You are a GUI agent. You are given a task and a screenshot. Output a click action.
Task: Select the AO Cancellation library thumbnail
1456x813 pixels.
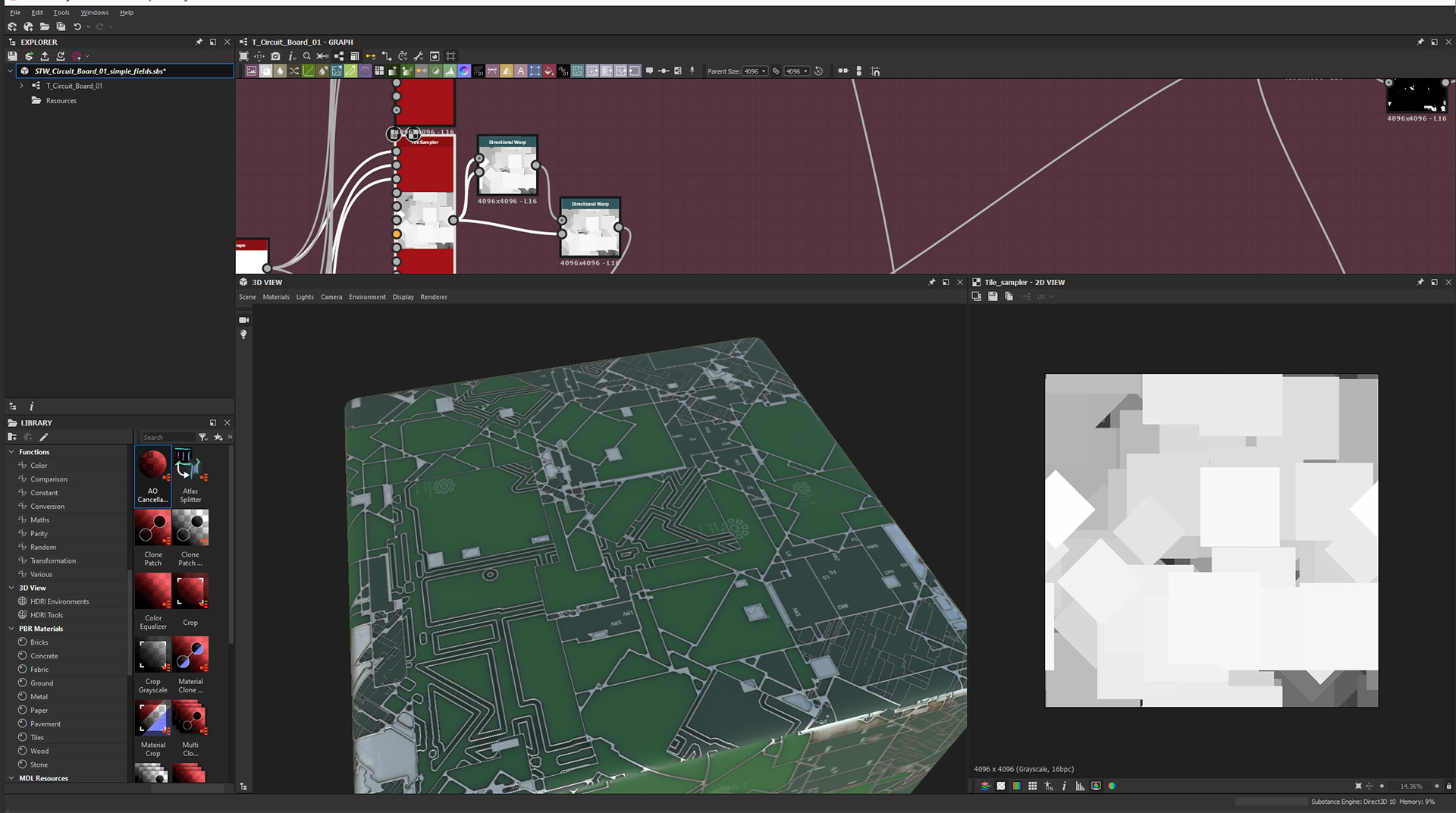pos(153,476)
